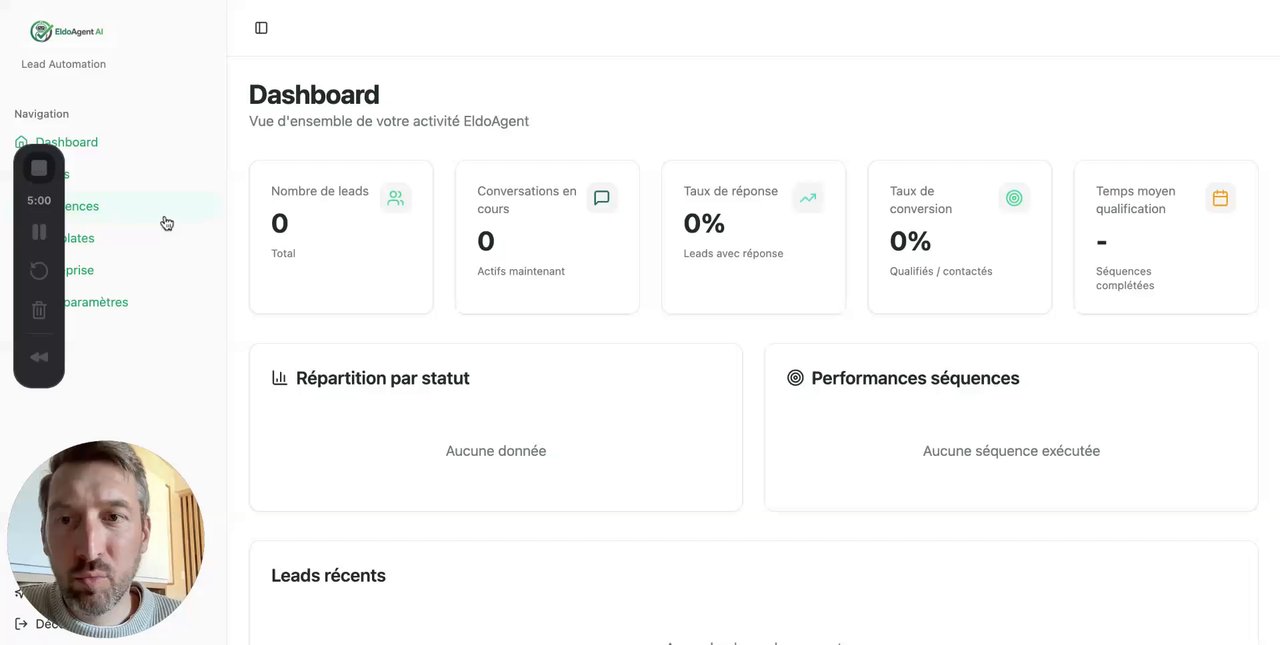
Task: Click the bar chart icon by Répartition
Action: coord(279,378)
